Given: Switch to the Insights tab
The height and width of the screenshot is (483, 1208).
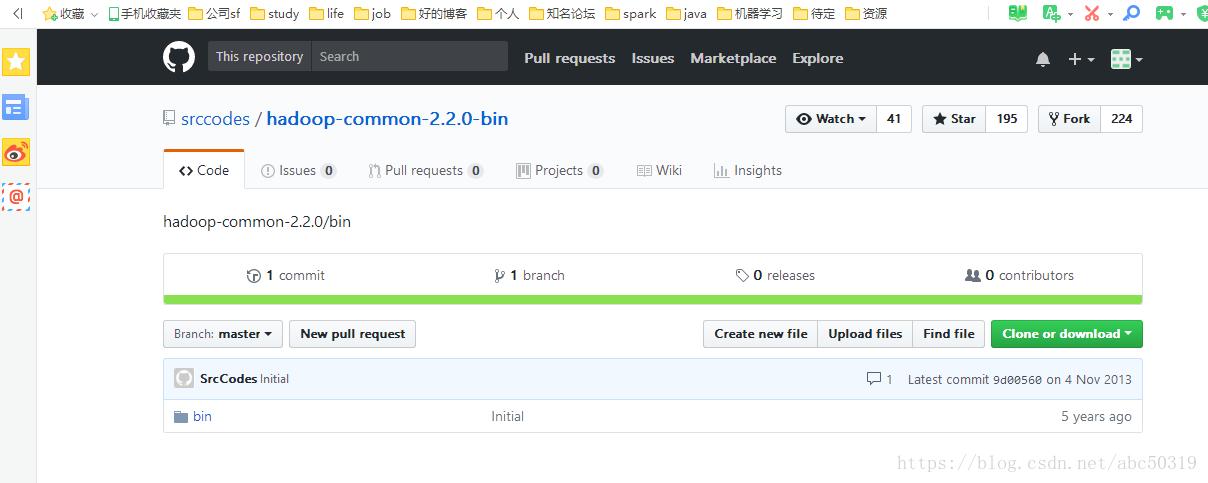Looking at the screenshot, I should (748, 171).
